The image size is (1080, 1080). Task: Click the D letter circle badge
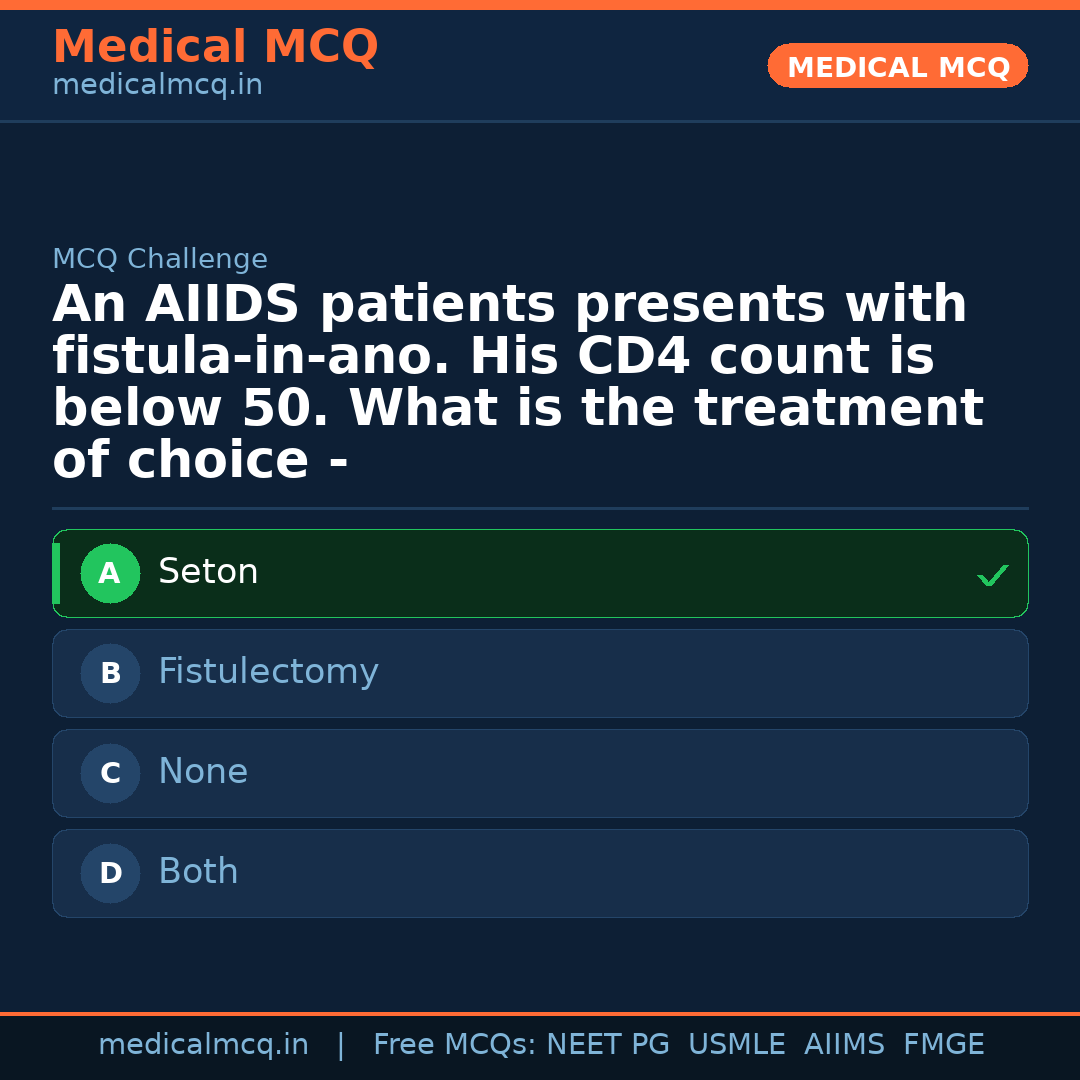click(x=110, y=873)
